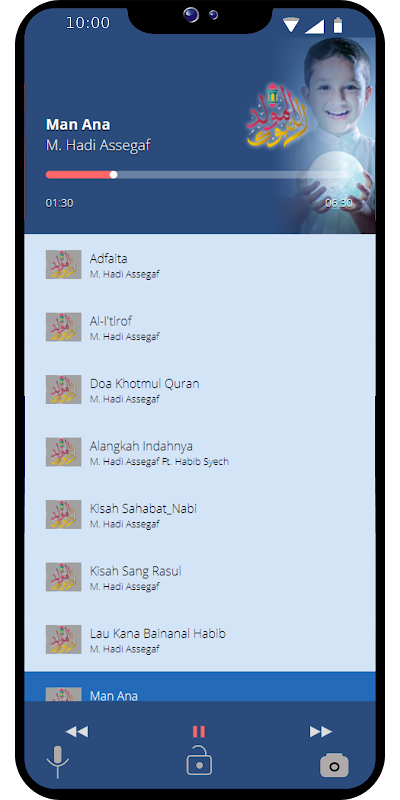Tap the battery icon in the status bar
This screenshot has width=400, height=800.
tap(338, 25)
